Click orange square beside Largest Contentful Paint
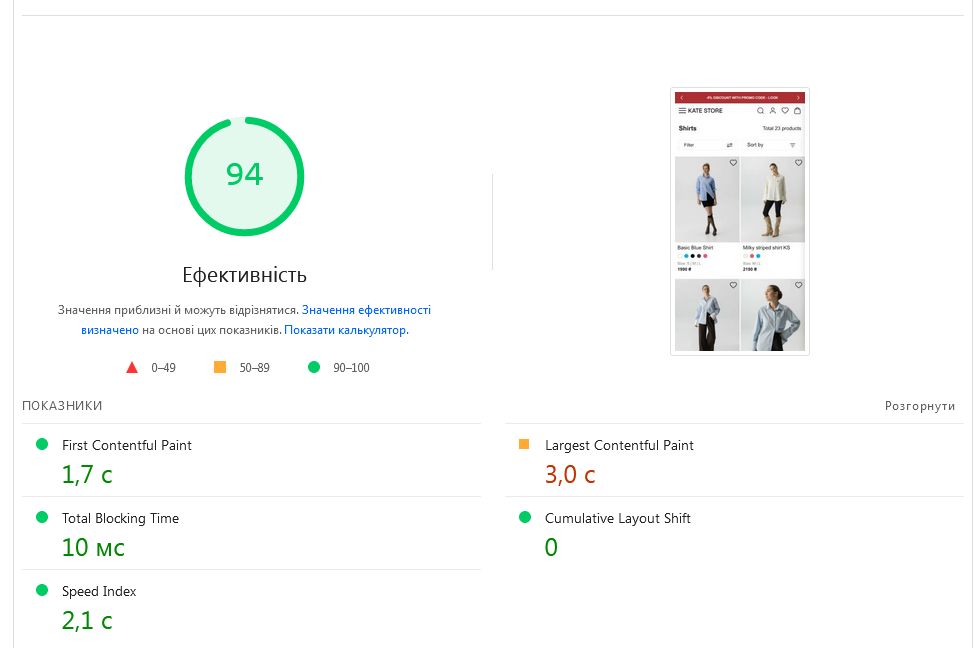The image size is (976, 648). [x=524, y=444]
